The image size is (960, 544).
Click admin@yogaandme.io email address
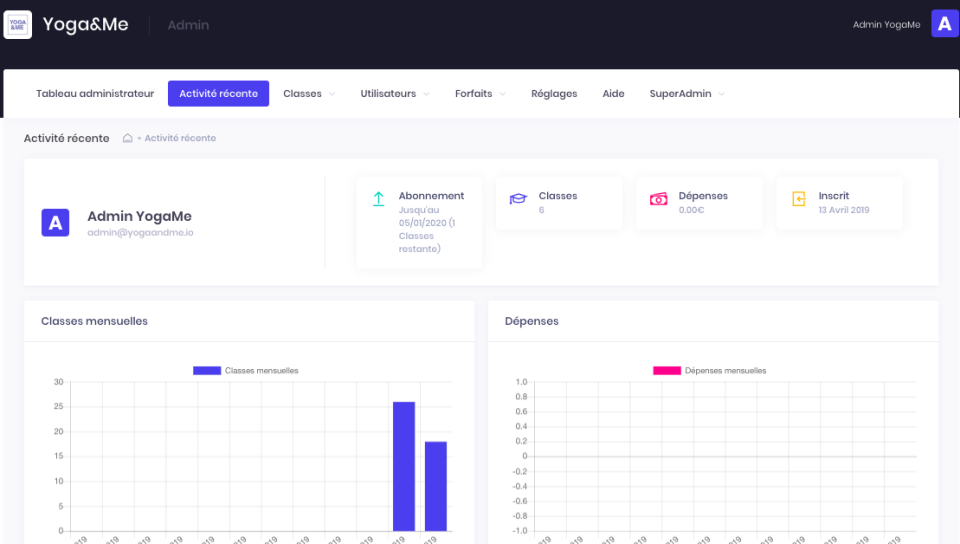(140, 233)
